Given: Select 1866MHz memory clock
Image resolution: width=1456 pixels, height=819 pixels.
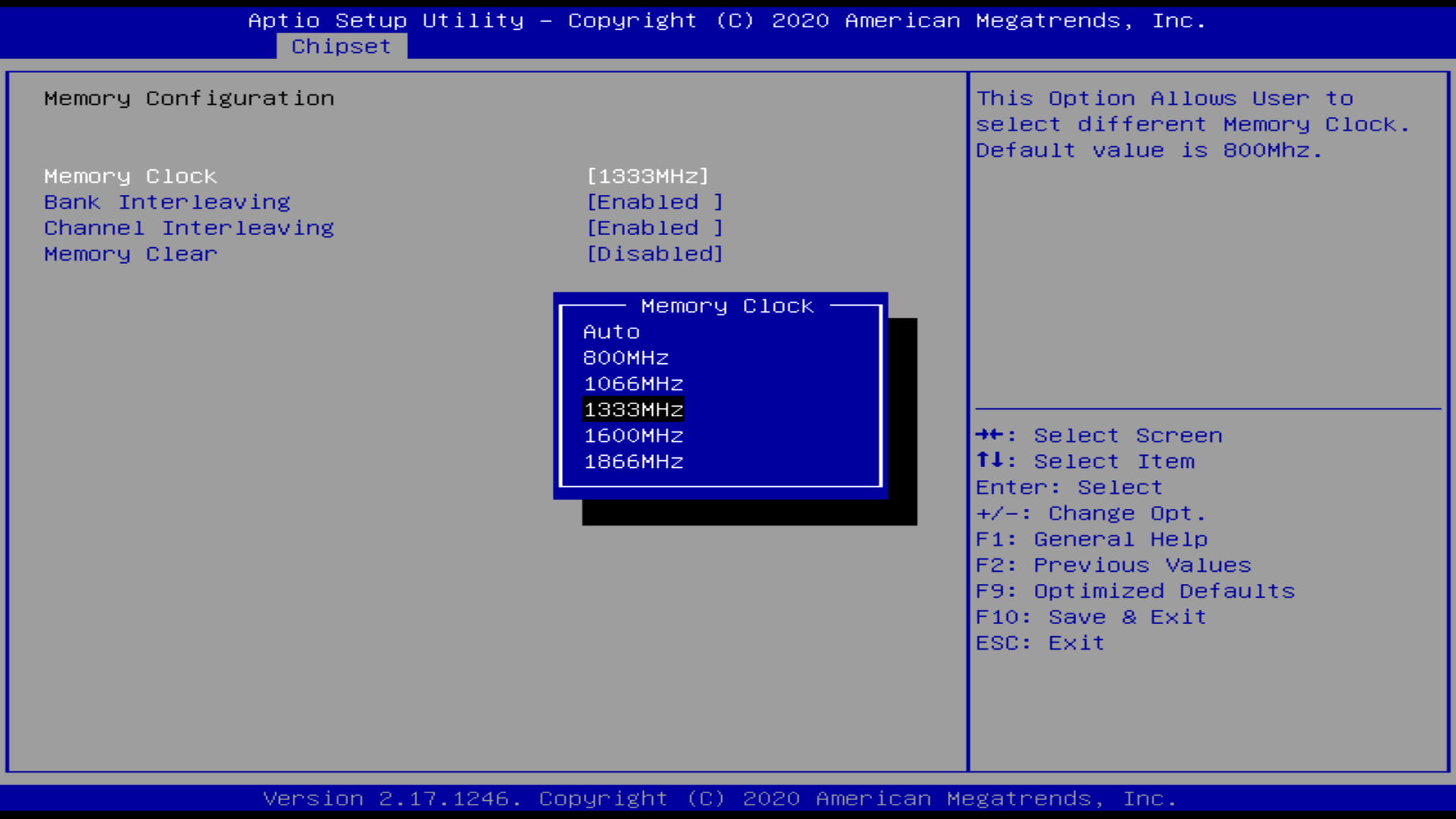Looking at the screenshot, I should pyautogui.click(x=633, y=462).
